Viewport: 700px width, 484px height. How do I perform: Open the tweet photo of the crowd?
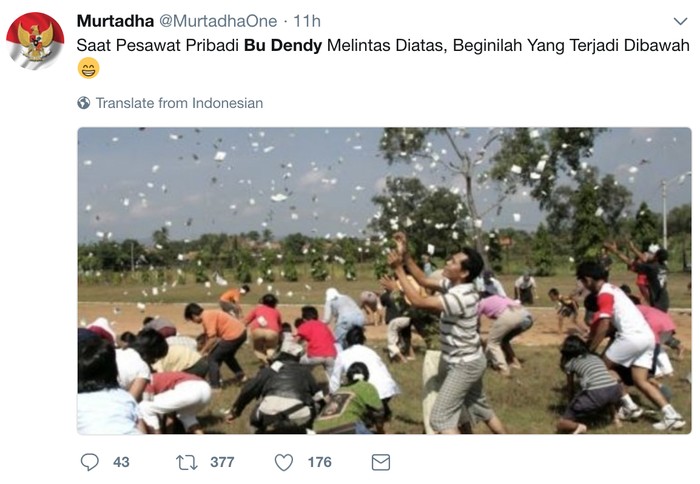click(384, 281)
